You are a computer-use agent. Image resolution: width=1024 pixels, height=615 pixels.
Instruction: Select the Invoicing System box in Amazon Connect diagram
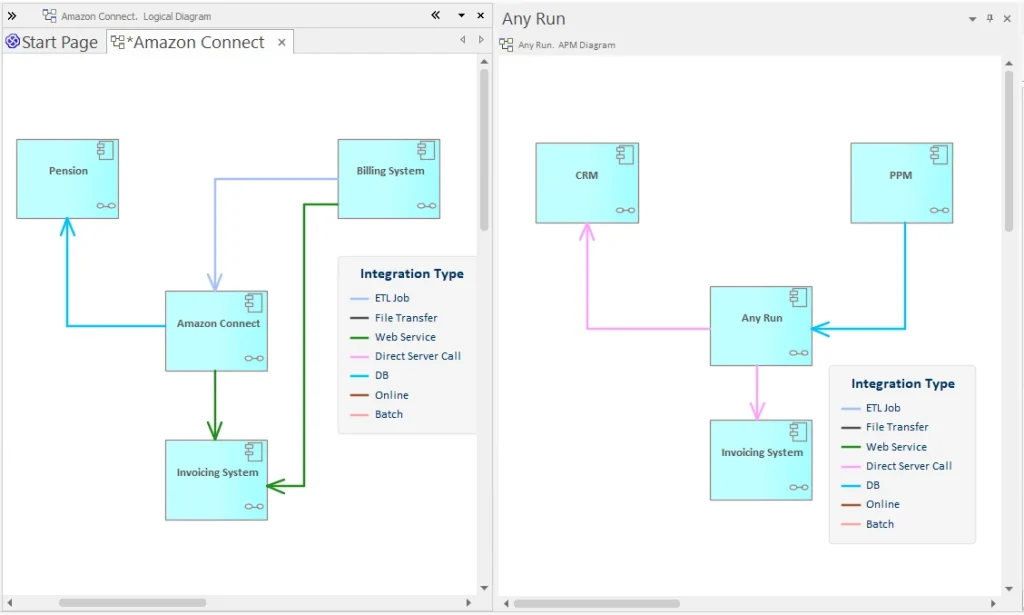tap(216, 480)
